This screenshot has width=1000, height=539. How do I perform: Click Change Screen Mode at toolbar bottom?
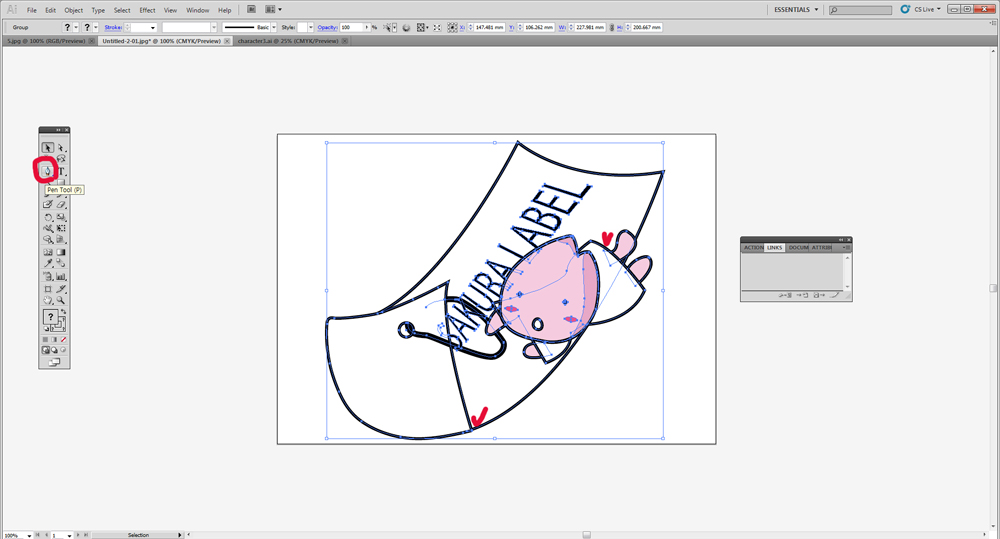point(54,362)
